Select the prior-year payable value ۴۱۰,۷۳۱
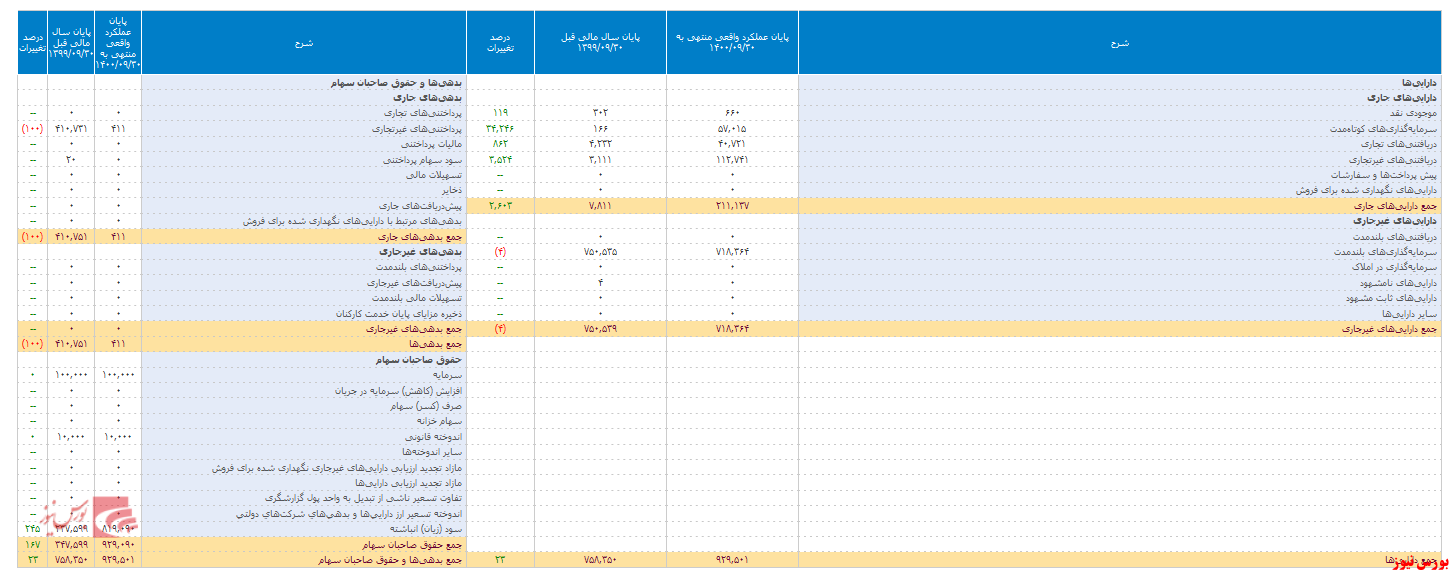 71,129
